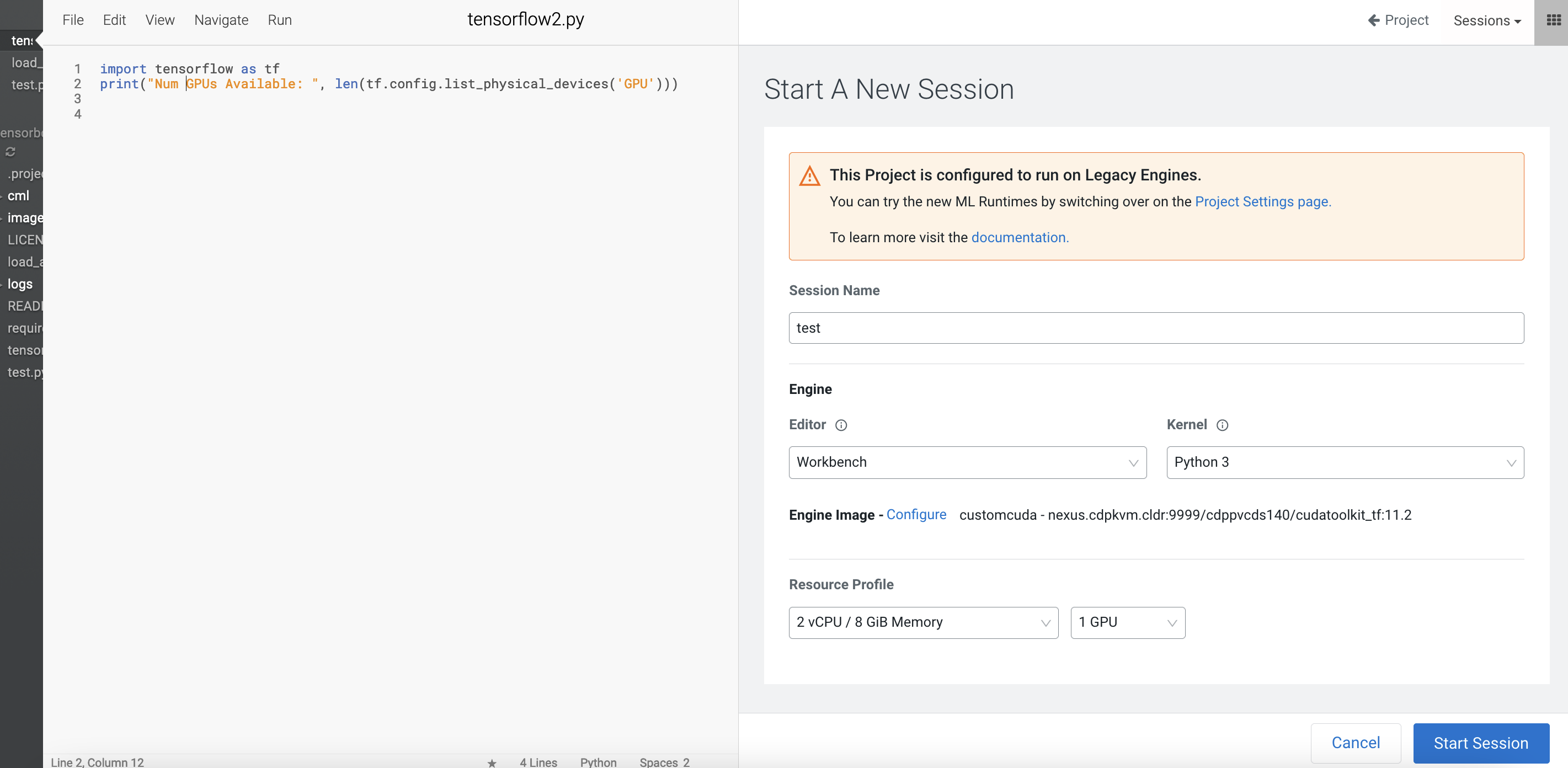Open the Project Settings page link
The width and height of the screenshot is (1568, 768).
point(1262,201)
